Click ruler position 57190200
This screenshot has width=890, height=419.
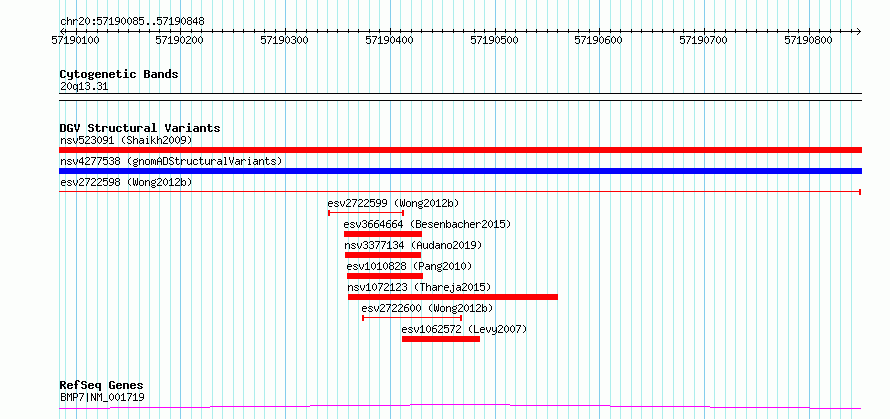(x=180, y=40)
